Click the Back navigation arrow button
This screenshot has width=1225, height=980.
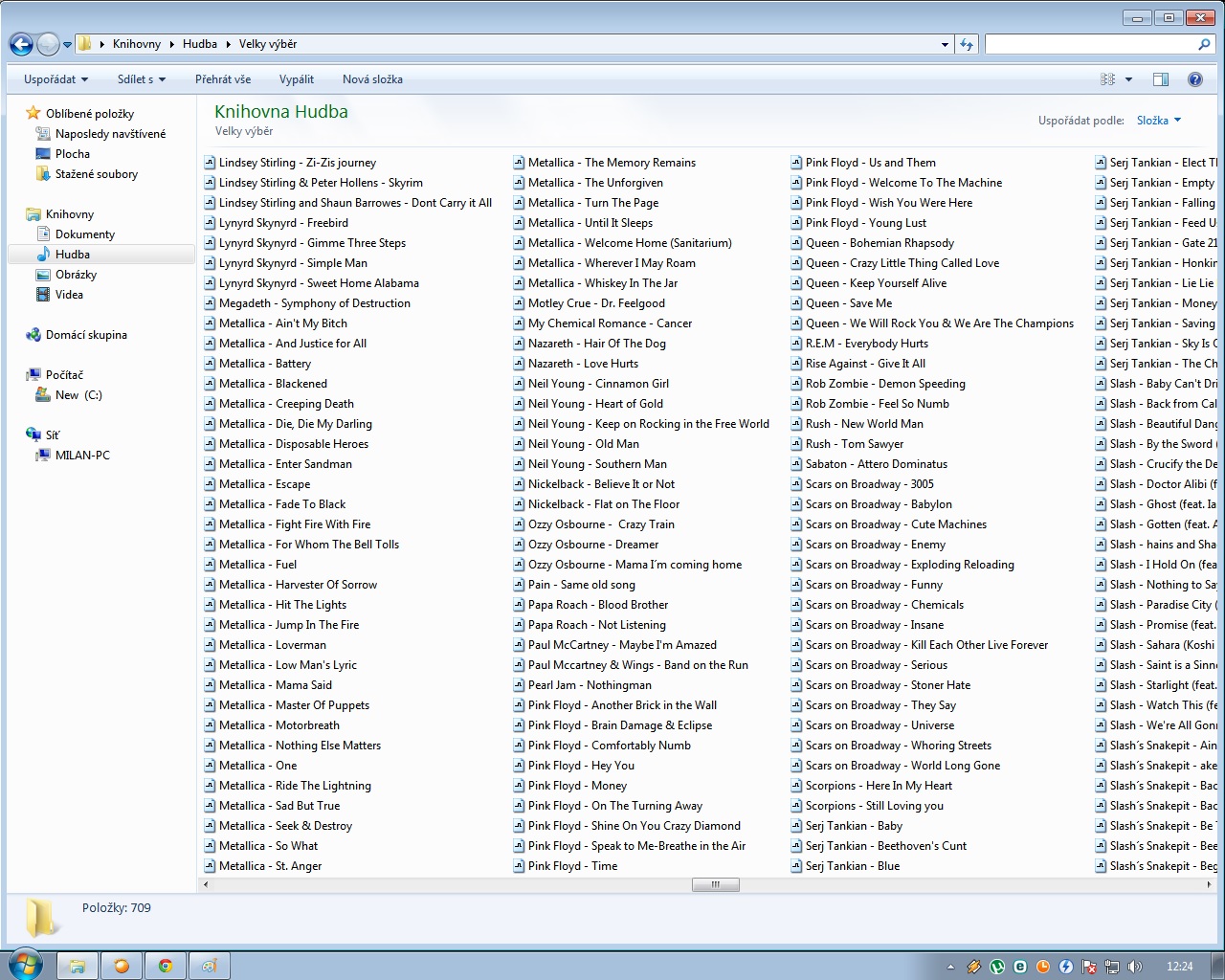click(21, 44)
